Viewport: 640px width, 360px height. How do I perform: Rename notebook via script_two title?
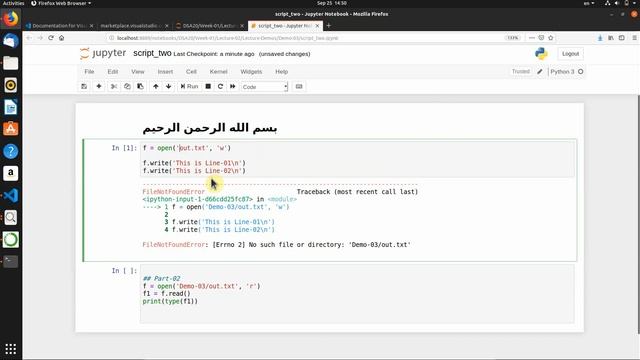pos(152,53)
